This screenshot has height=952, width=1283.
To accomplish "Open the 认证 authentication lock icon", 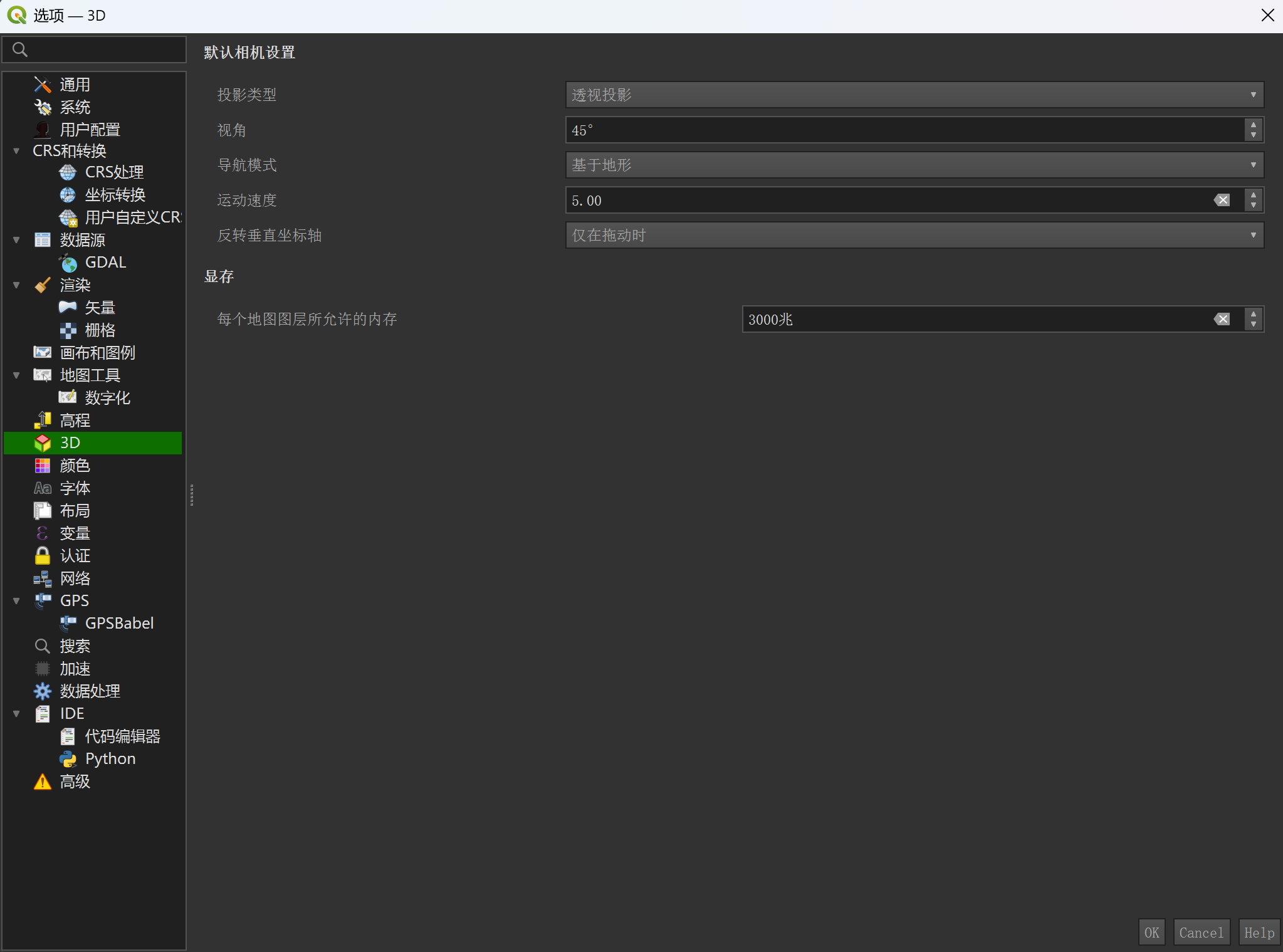I will (x=43, y=556).
